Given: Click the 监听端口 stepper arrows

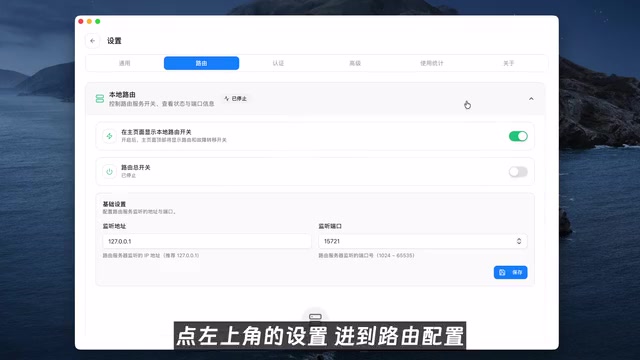Looking at the screenshot, I should [519, 241].
